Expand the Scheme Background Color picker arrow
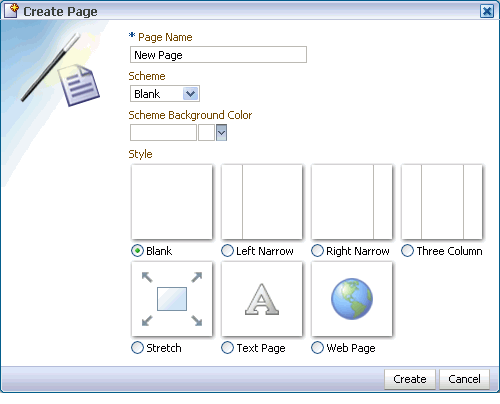This screenshot has height=404, width=500. pyautogui.click(x=222, y=133)
